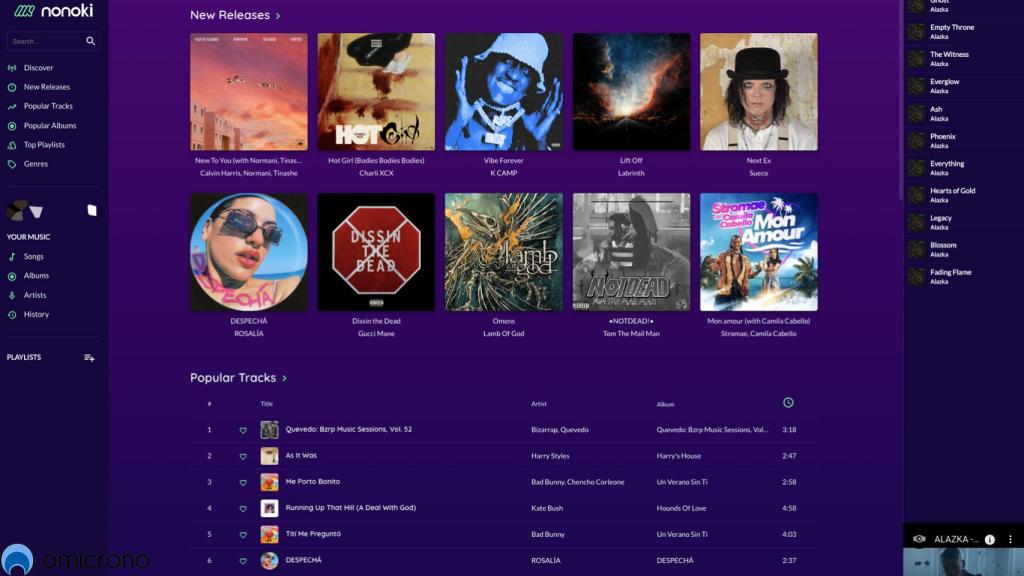This screenshot has width=1024, height=576.
Task: Click the nonoki logo
Action: coord(53,11)
